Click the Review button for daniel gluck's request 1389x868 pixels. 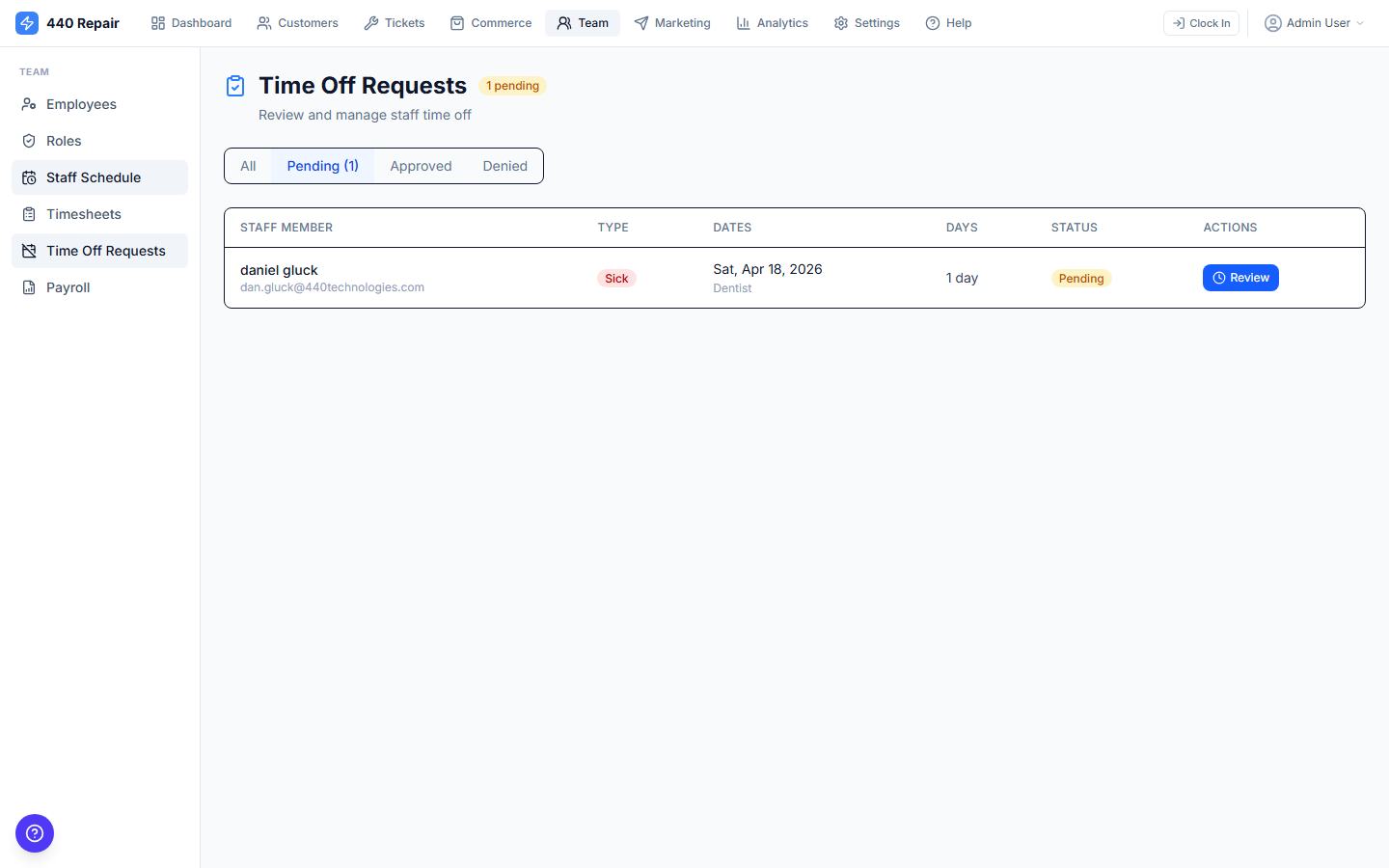1240,278
